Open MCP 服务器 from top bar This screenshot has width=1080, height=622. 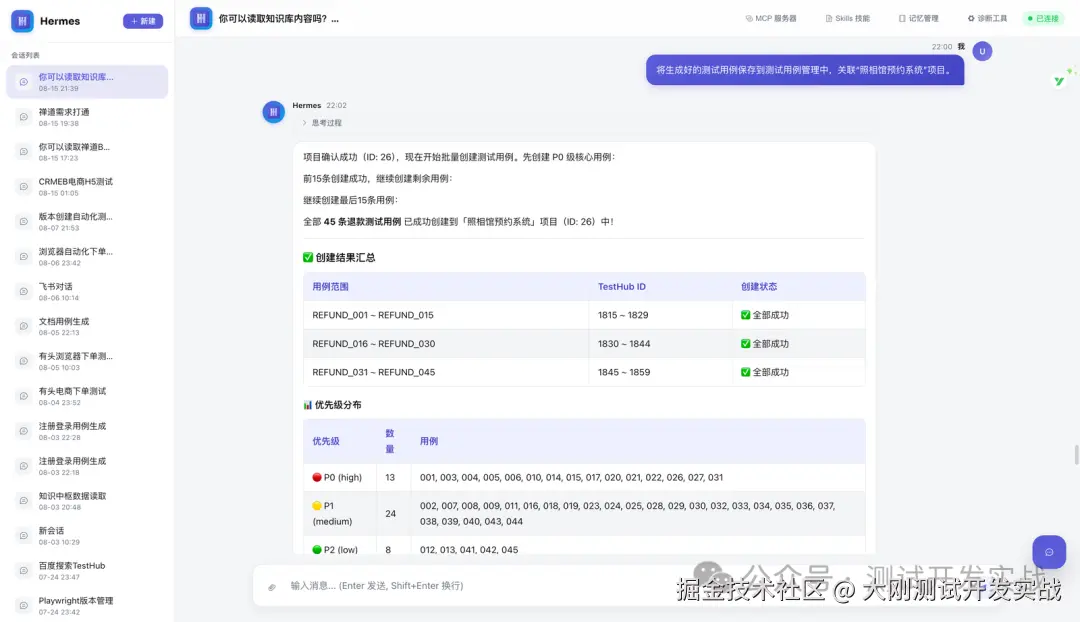(771, 19)
